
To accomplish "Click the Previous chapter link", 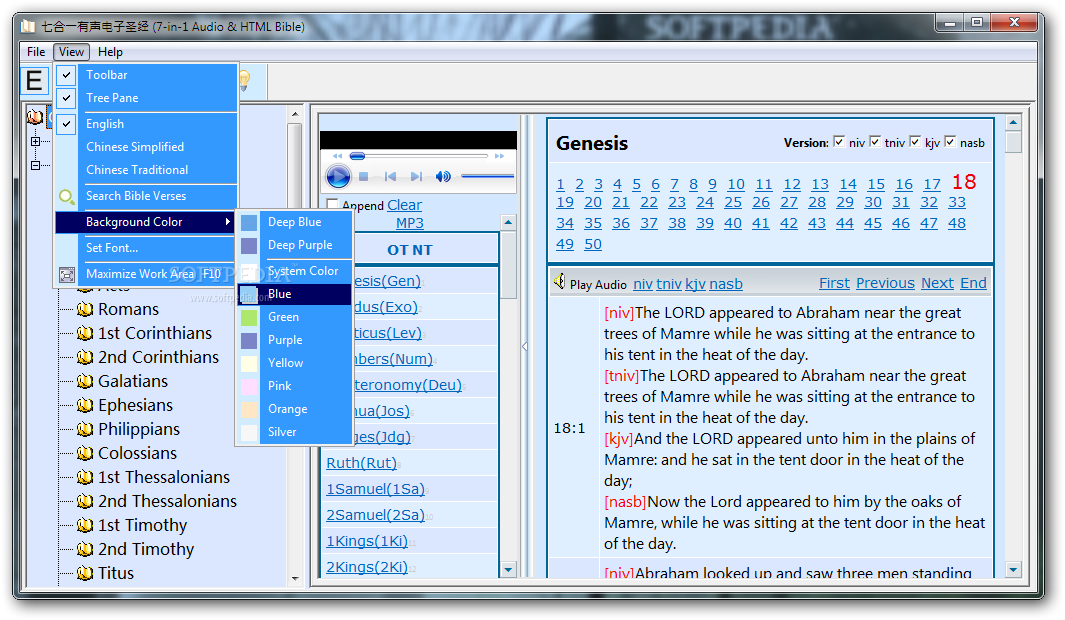I will 885,283.
